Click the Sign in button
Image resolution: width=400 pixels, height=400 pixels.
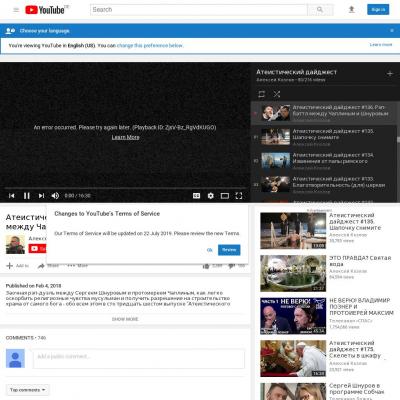coord(378,10)
